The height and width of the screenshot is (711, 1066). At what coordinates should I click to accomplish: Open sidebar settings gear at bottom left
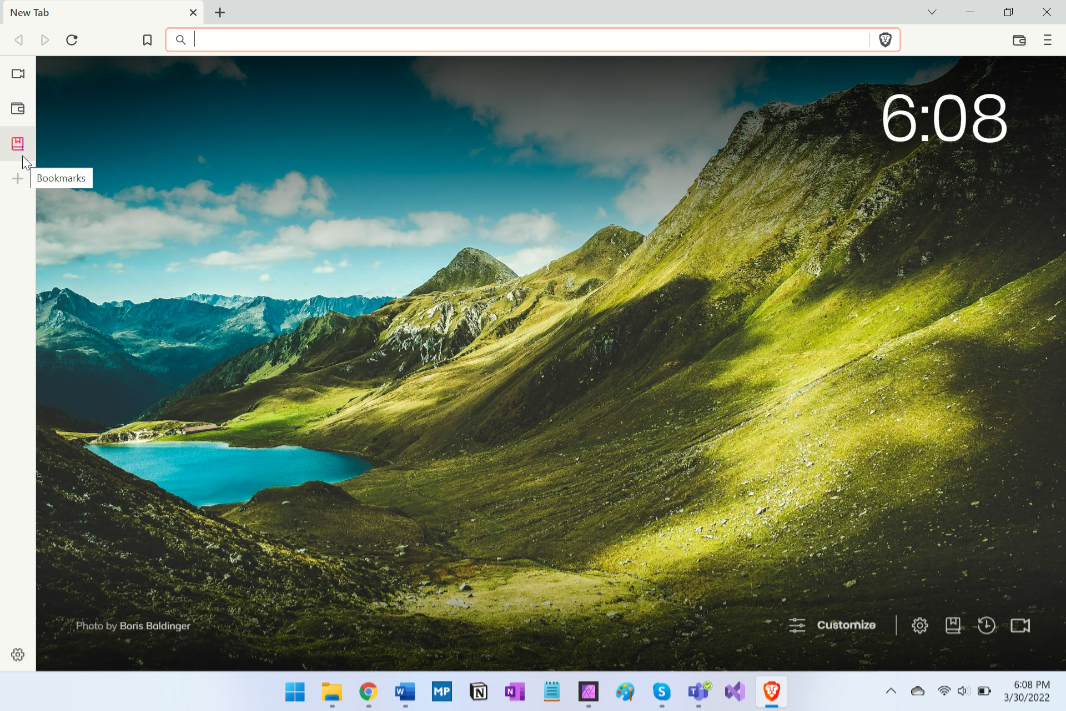(x=17, y=655)
